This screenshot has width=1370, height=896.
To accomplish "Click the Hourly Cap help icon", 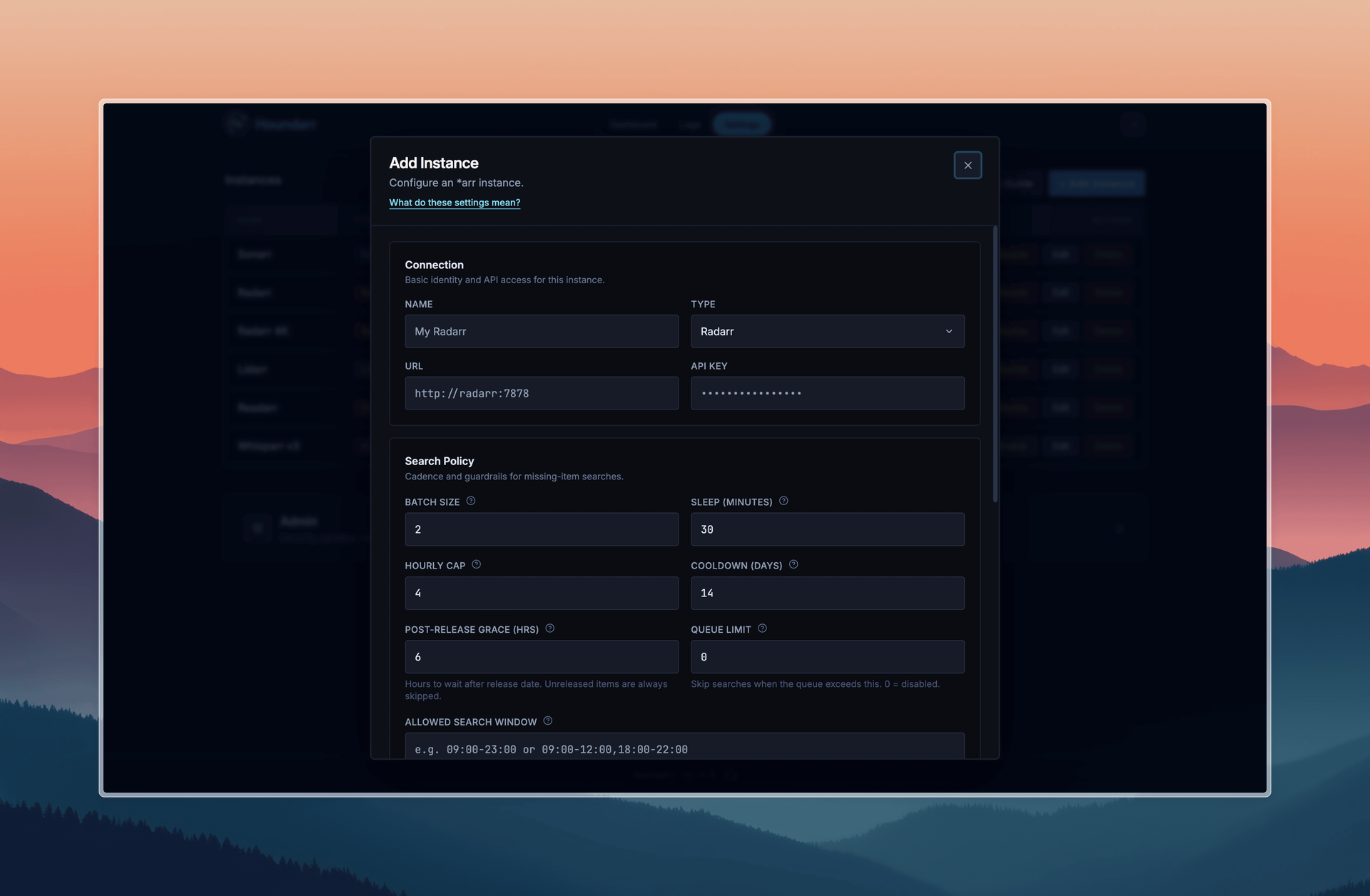I will tap(477, 564).
